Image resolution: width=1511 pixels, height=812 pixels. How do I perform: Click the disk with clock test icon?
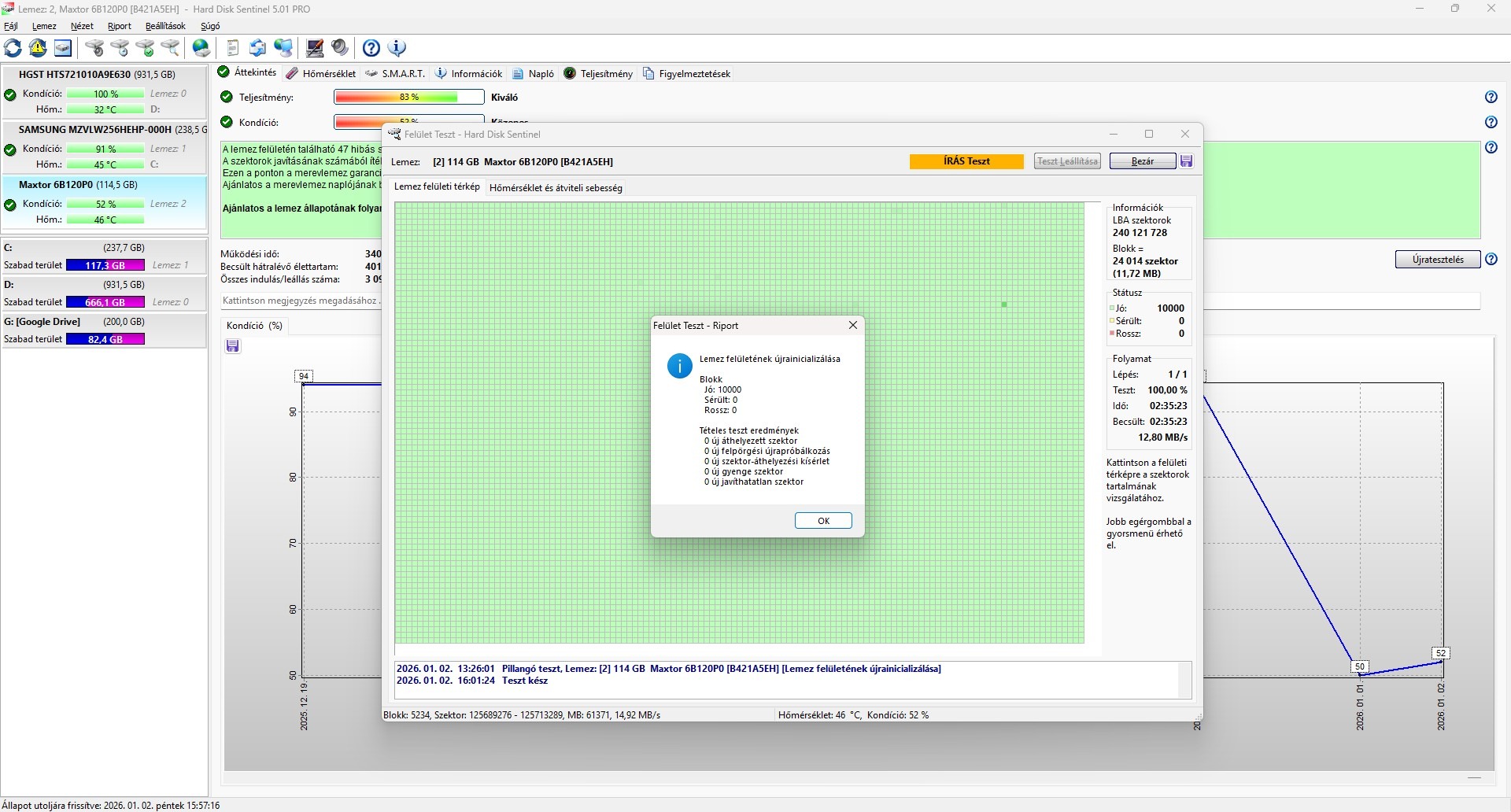(x=120, y=48)
